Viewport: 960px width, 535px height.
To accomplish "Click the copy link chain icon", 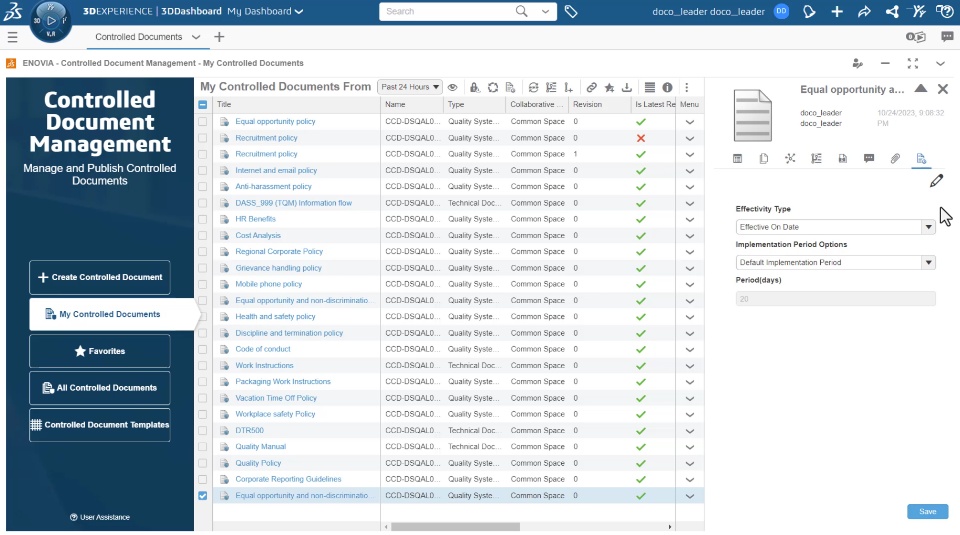I will coord(591,88).
